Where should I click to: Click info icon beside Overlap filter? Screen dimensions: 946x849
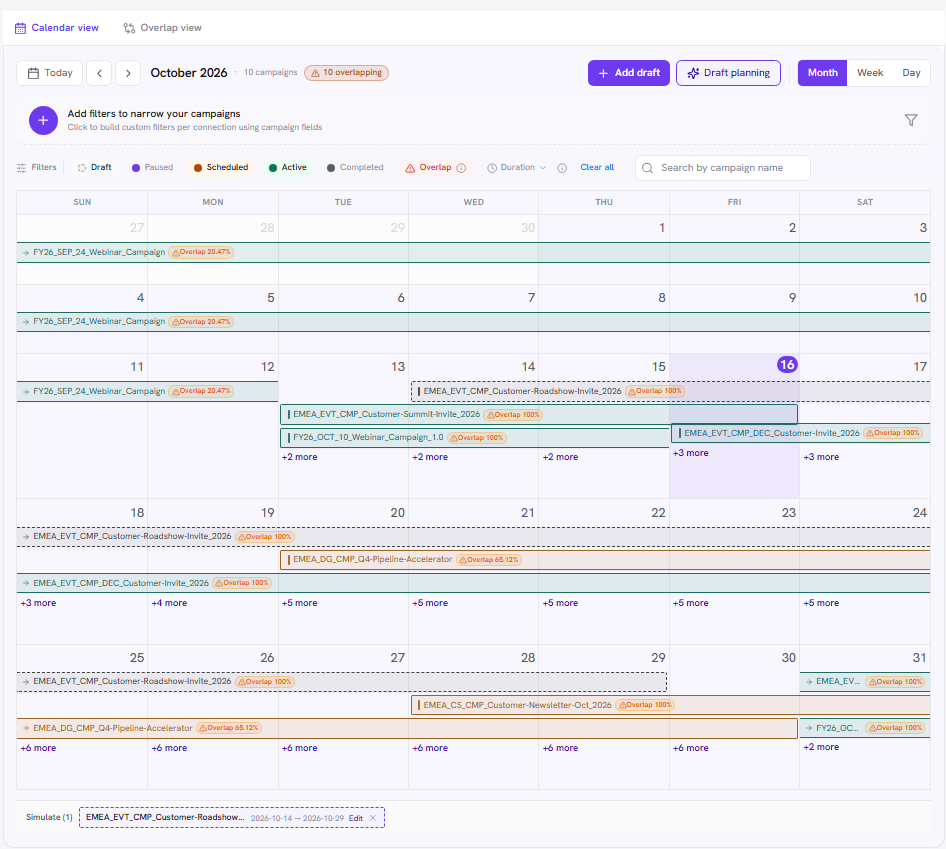pos(462,168)
